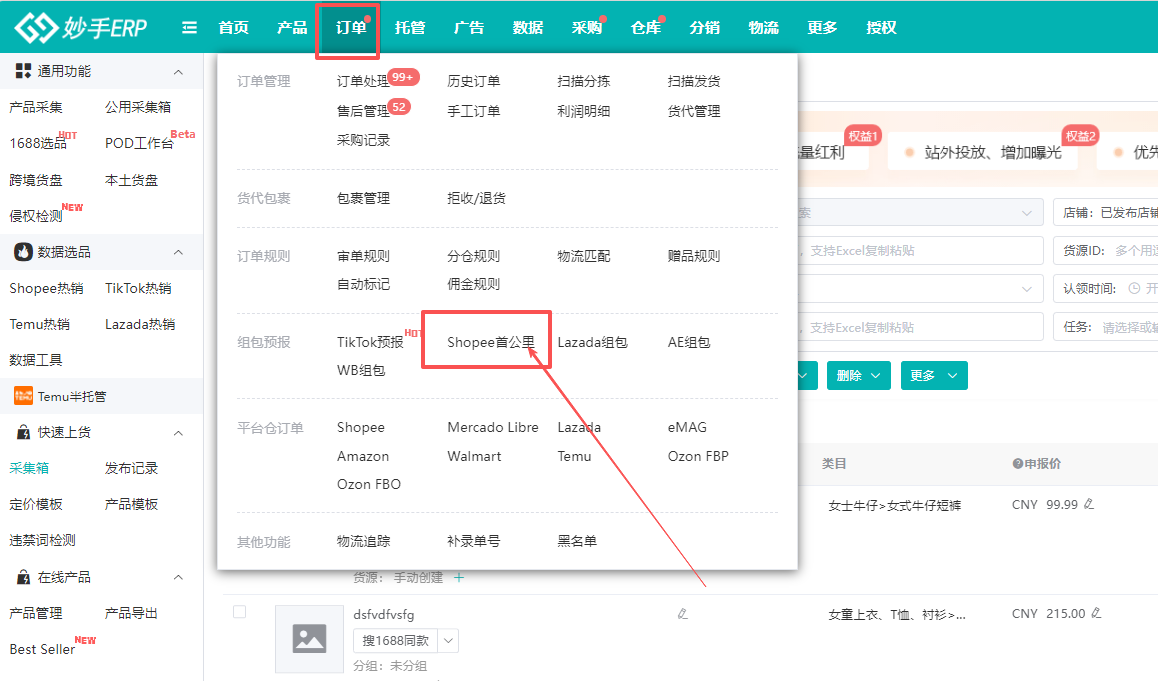Open 侵权检测 in the sidebar
Screen dimensions: 1158x681
[36, 216]
